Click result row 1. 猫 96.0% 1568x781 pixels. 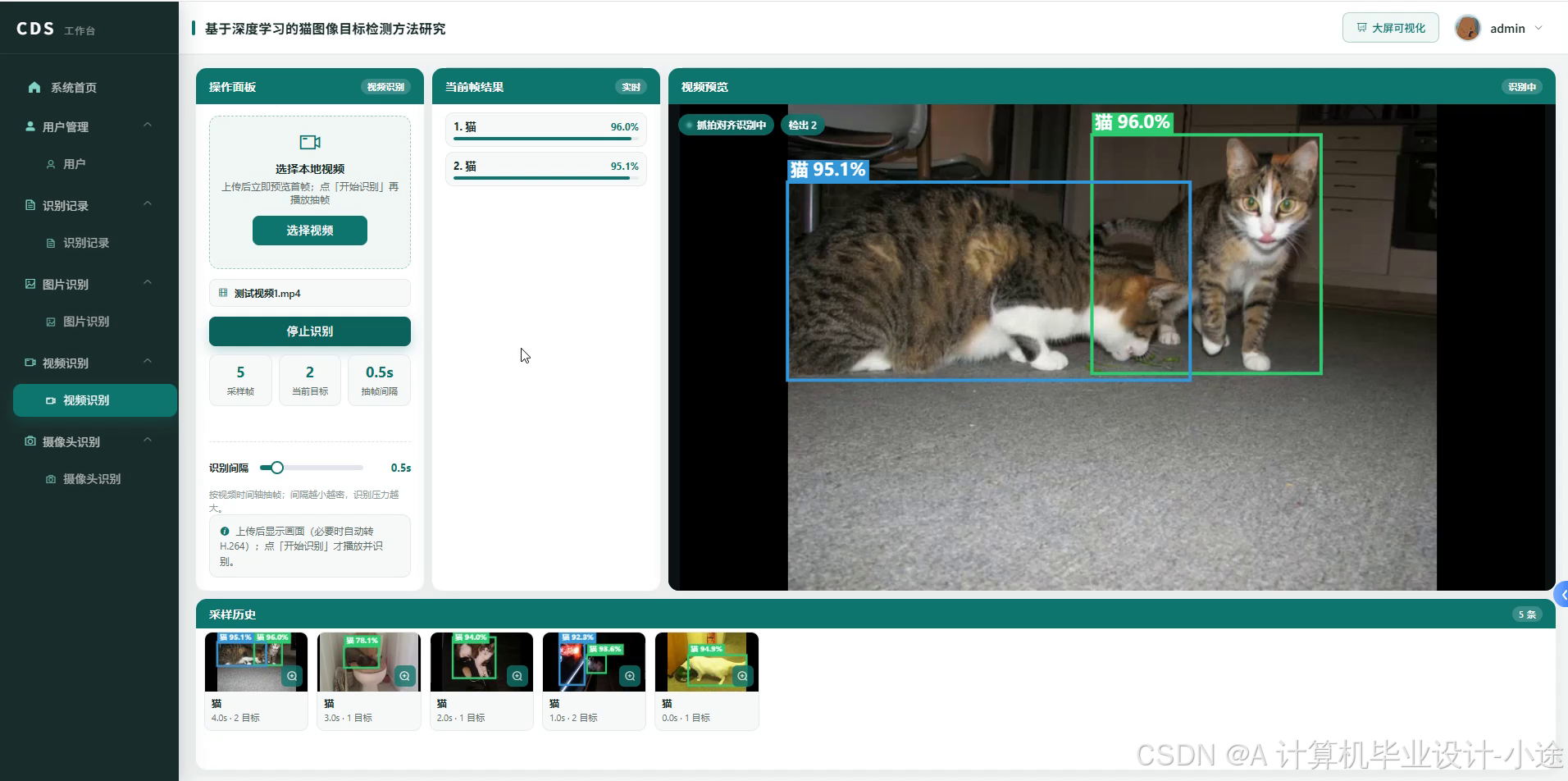(x=546, y=129)
